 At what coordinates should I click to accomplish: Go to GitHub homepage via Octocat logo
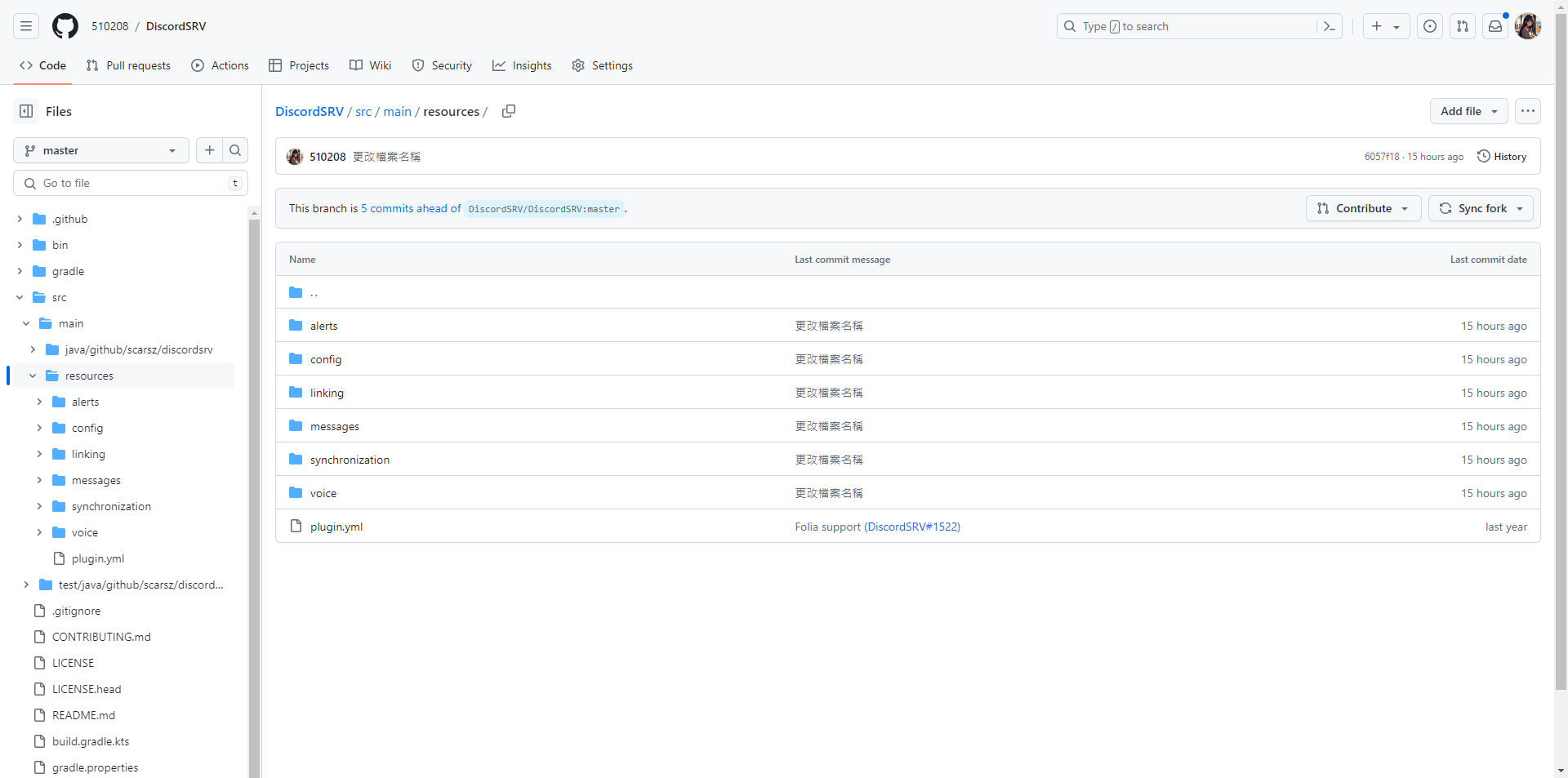(65, 26)
